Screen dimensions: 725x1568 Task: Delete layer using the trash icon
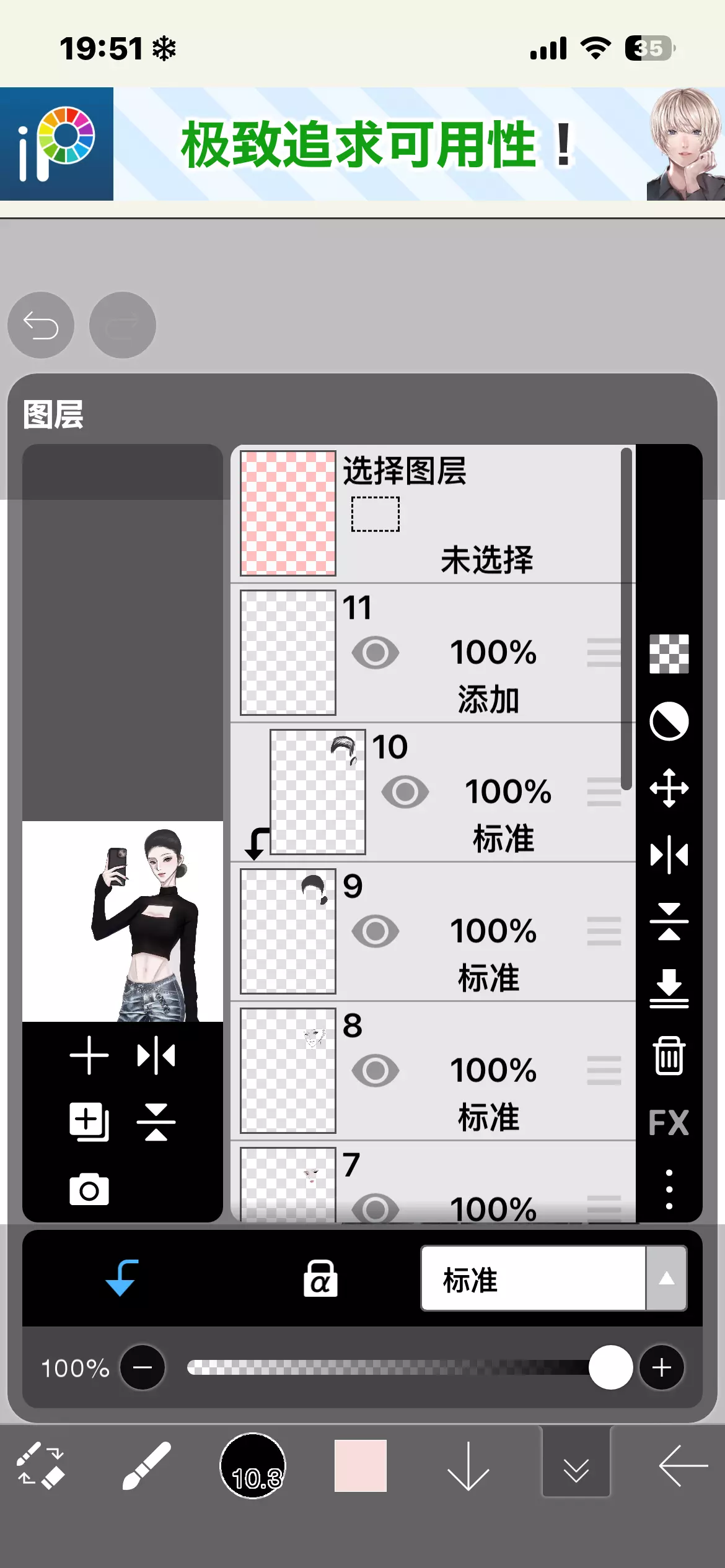click(x=669, y=1055)
